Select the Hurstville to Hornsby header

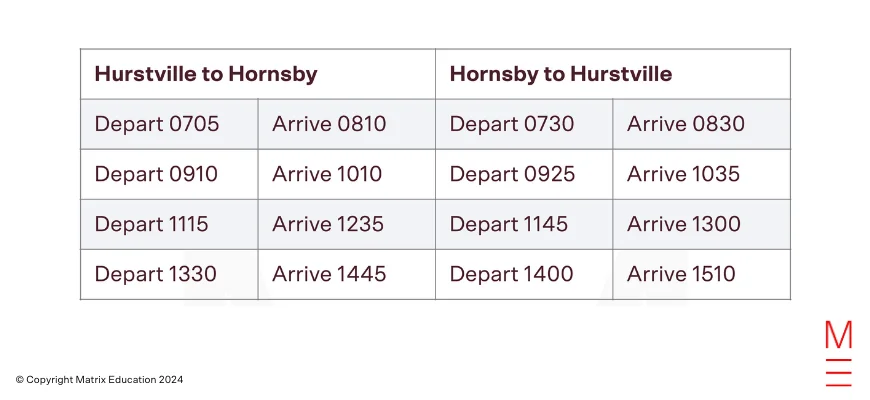258,74
